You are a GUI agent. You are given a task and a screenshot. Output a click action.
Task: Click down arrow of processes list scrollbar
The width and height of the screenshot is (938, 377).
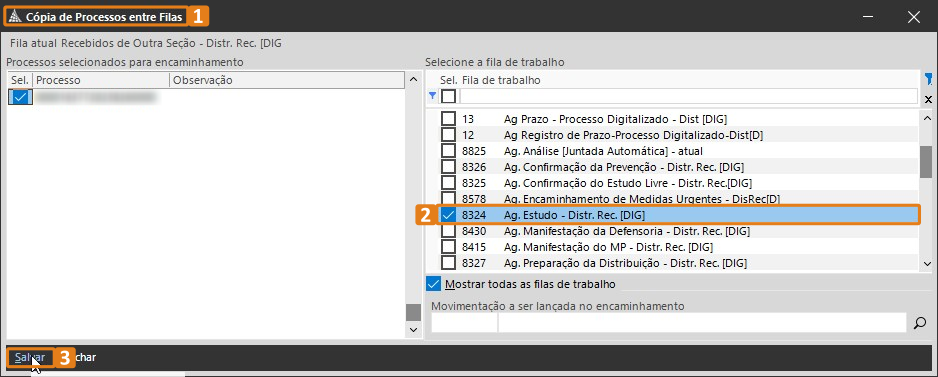(x=413, y=330)
